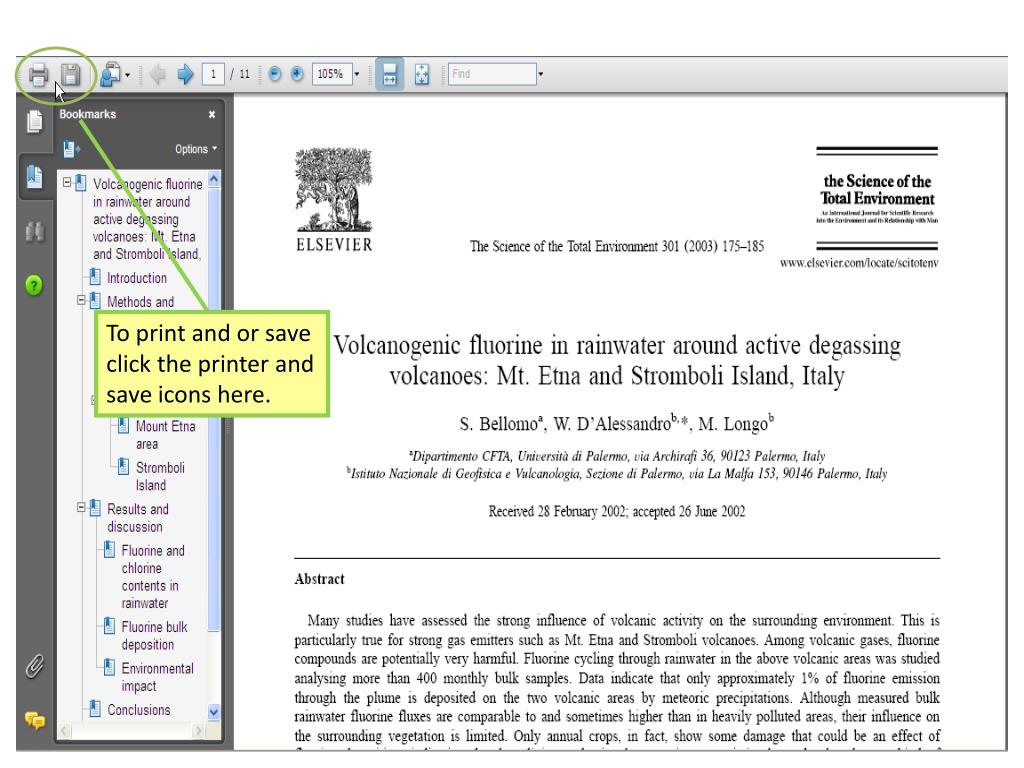This screenshot has width=1024, height=768.
Task: Click the 105% zoom value field
Action: pyautogui.click(x=332, y=74)
